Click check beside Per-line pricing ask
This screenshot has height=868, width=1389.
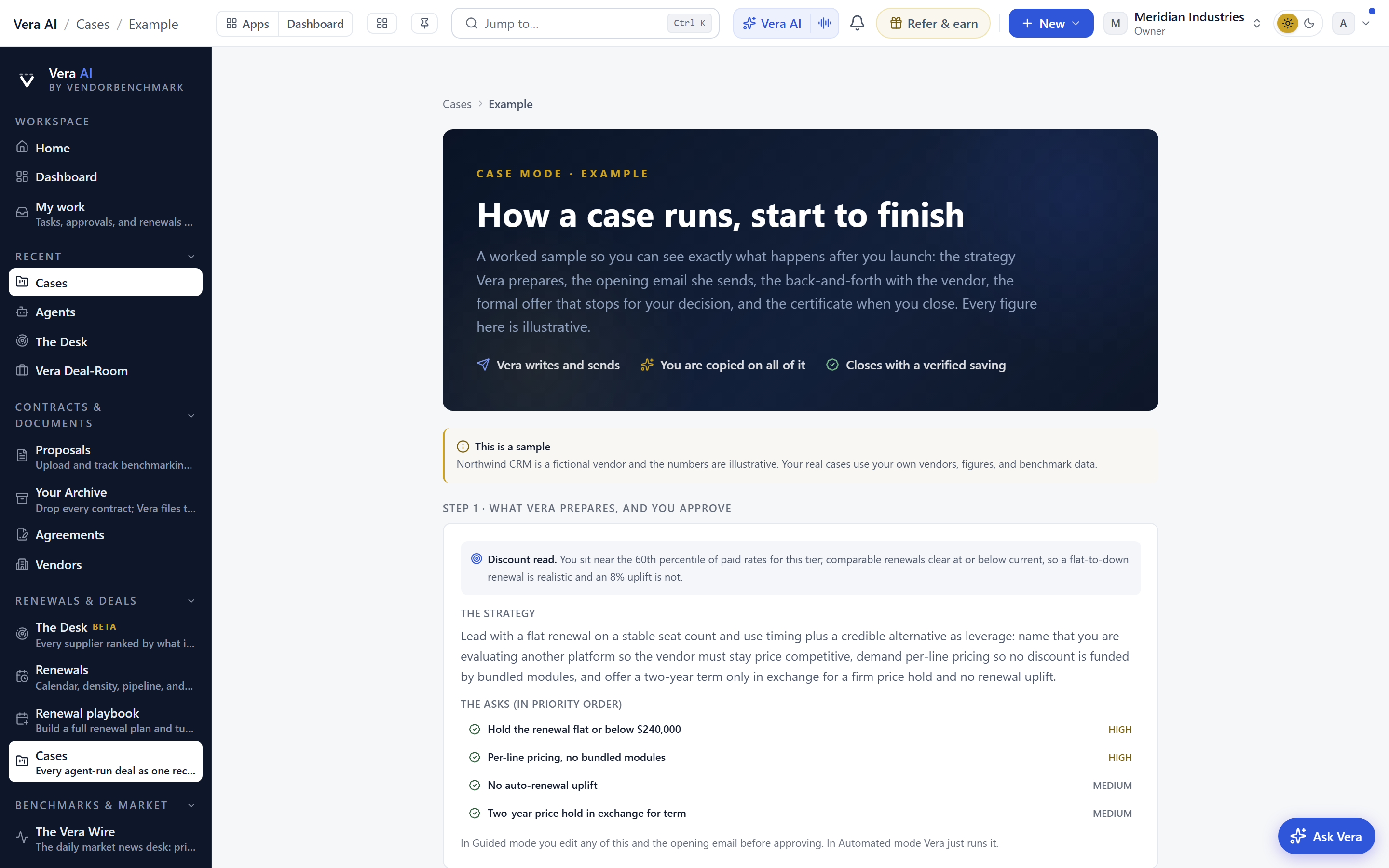click(x=475, y=757)
